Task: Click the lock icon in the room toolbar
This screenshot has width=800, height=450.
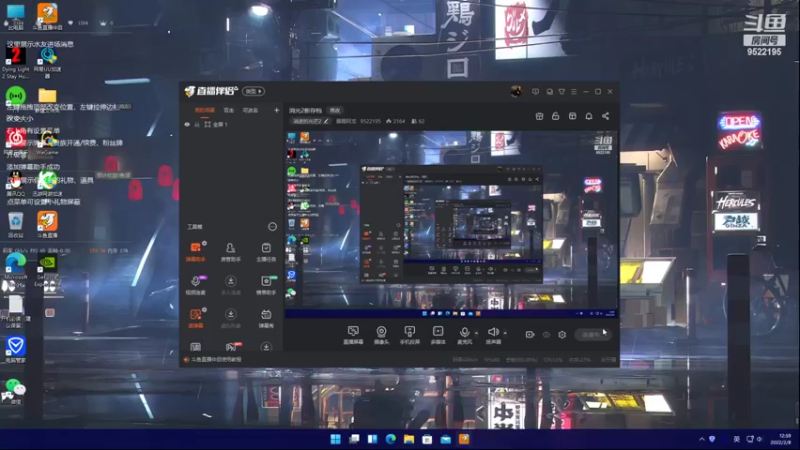Action: click(x=556, y=116)
